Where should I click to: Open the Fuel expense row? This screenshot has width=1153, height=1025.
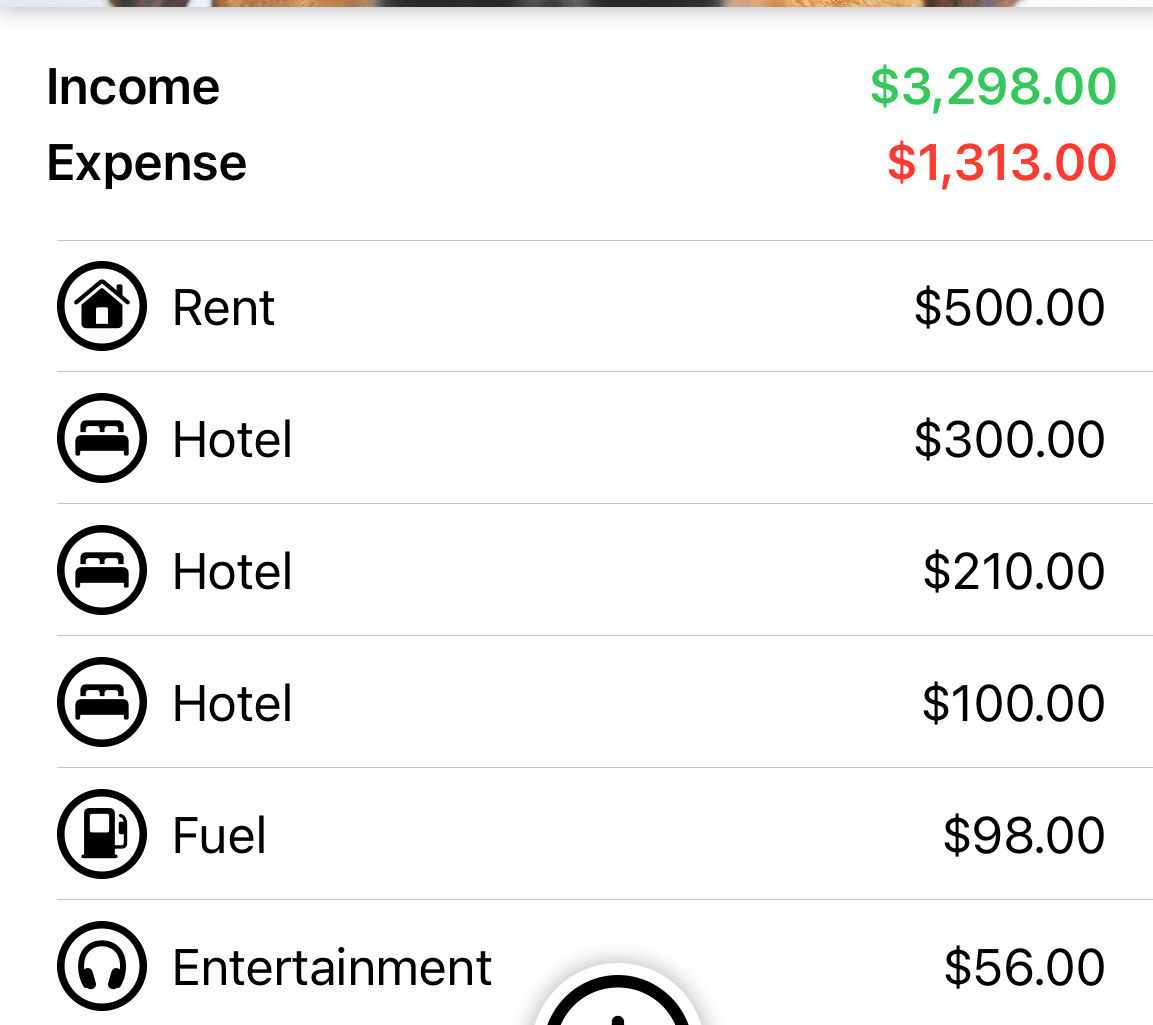[604, 834]
